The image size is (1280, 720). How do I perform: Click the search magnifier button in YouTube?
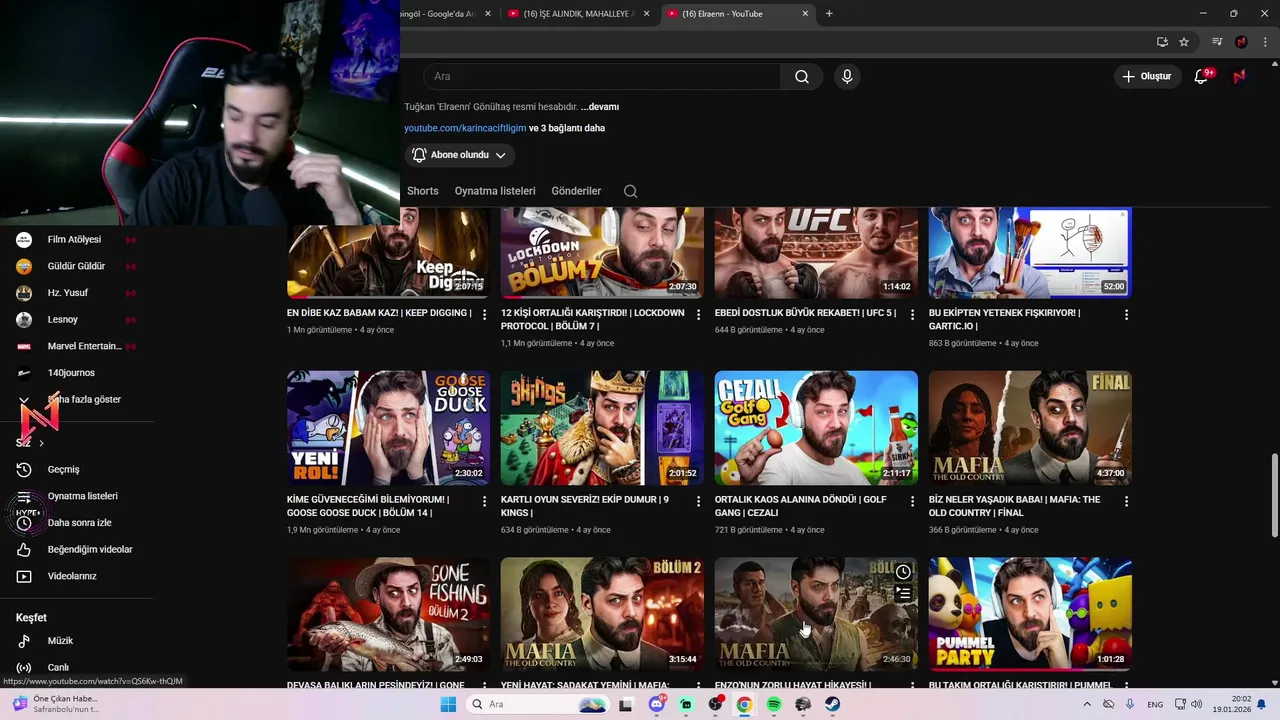click(802, 77)
